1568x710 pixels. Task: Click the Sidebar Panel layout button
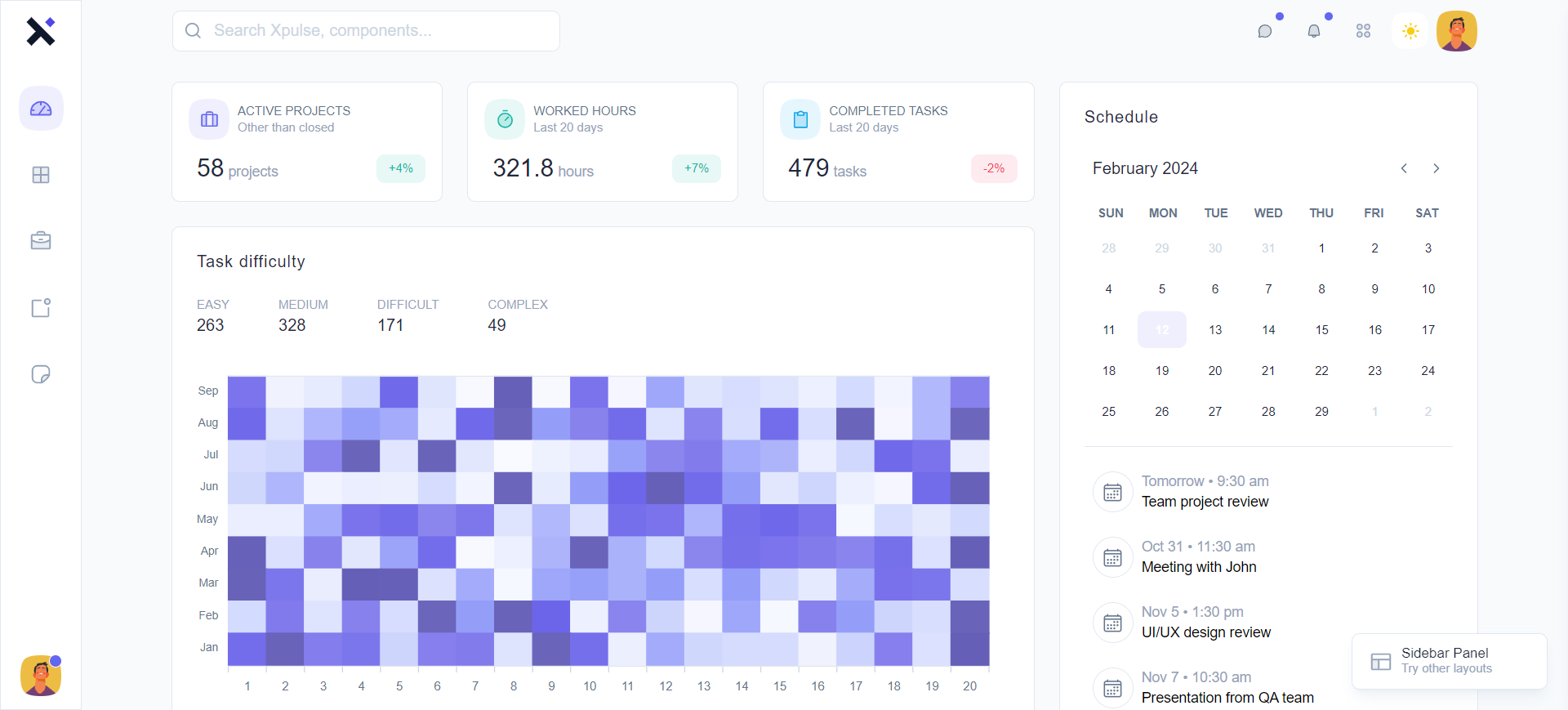1449,661
